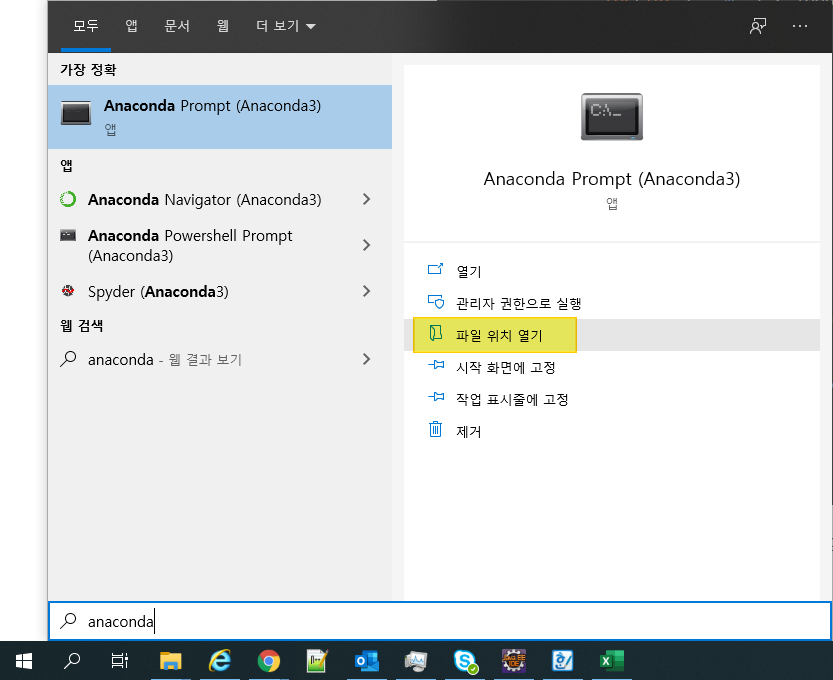Open the notepad with pencil taskbar icon
This screenshot has height=680, width=833.
tap(318, 661)
